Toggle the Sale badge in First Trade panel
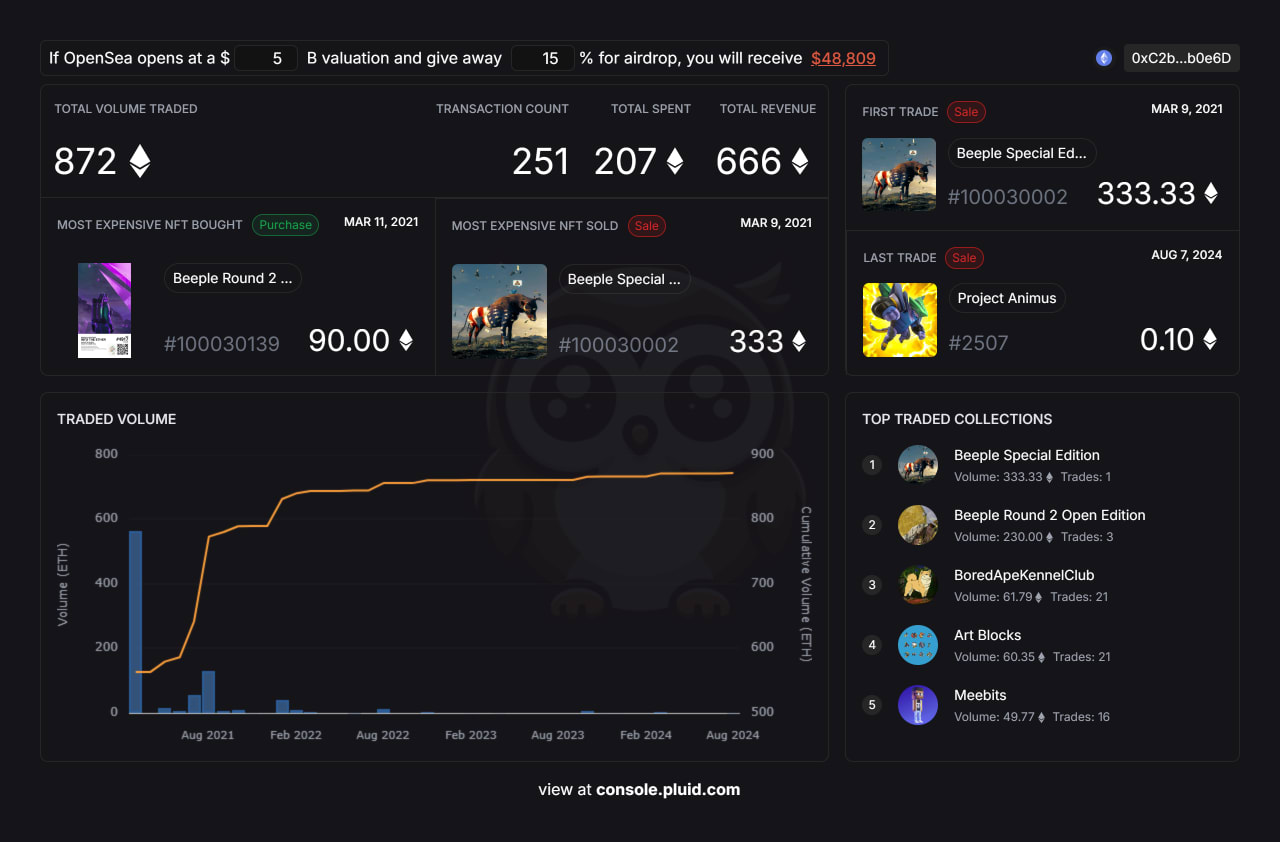The height and width of the screenshot is (842, 1280). pyautogui.click(x=966, y=112)
